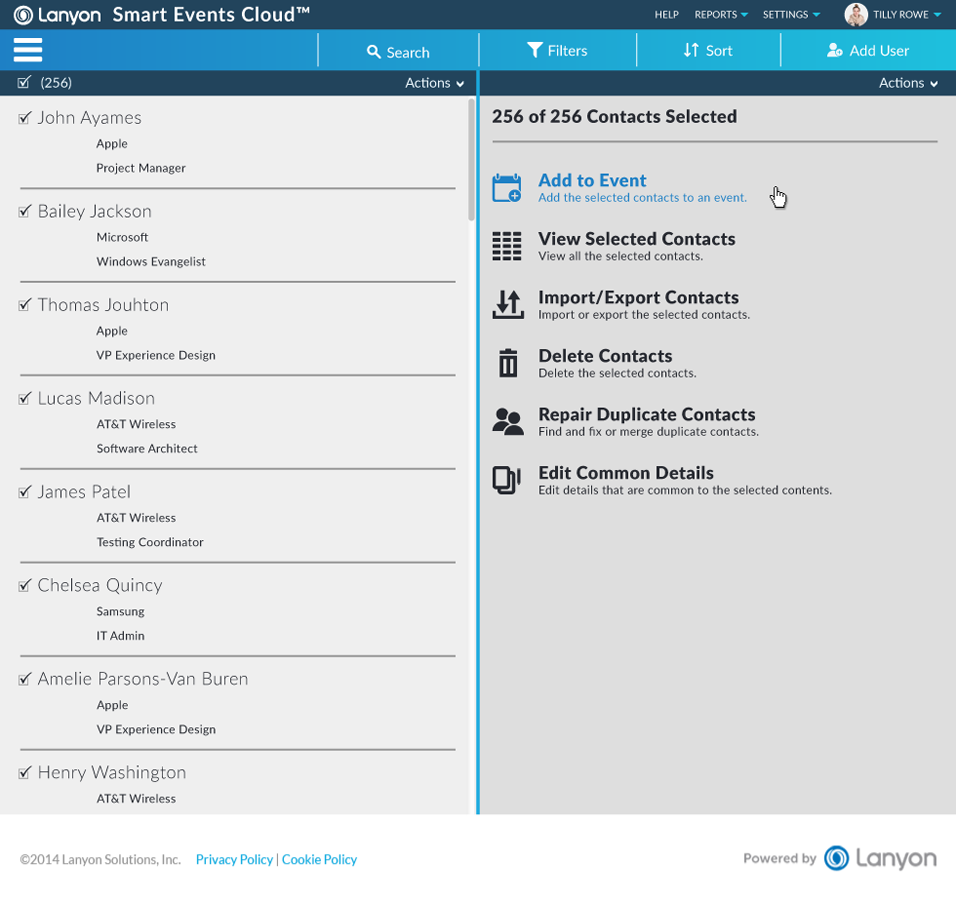Screen dimensions: 956x902
Task: Click the Microsoft company label
Action: [x=122, y=237]
